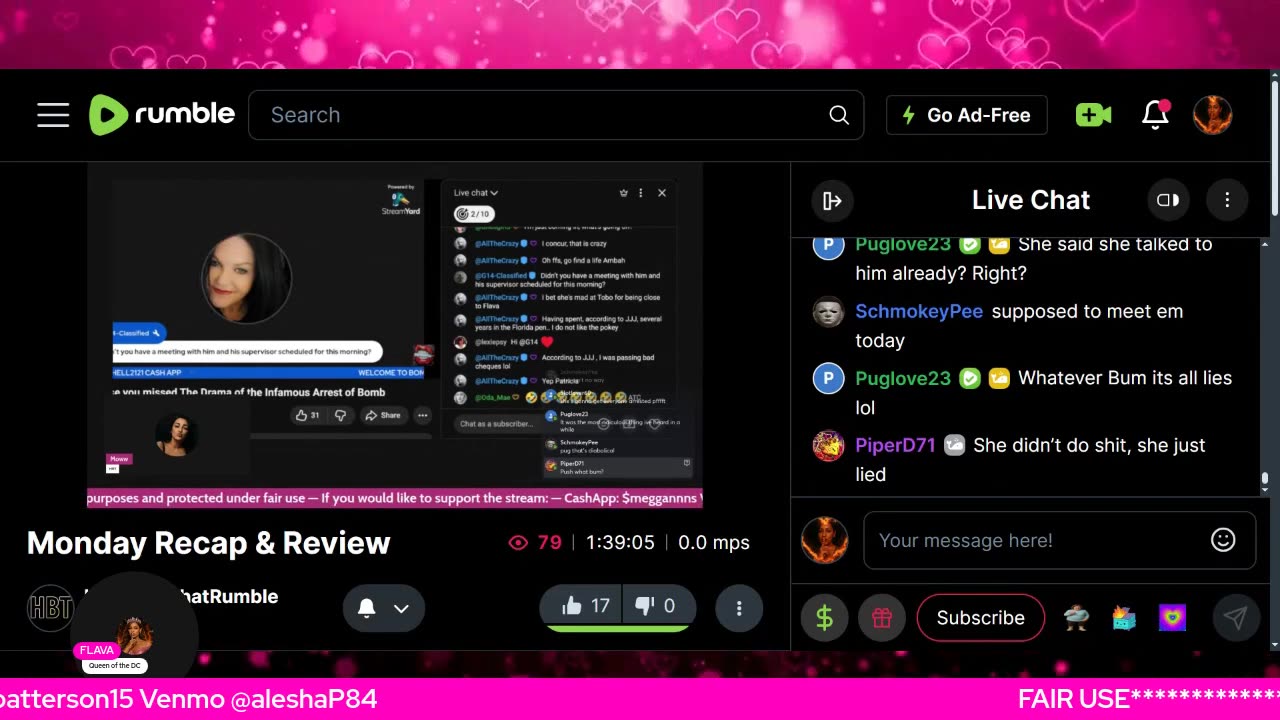The width and height of the screenshot is (1280, 720).
Task: Open the gift subscriptions icon
Action: 881,618
